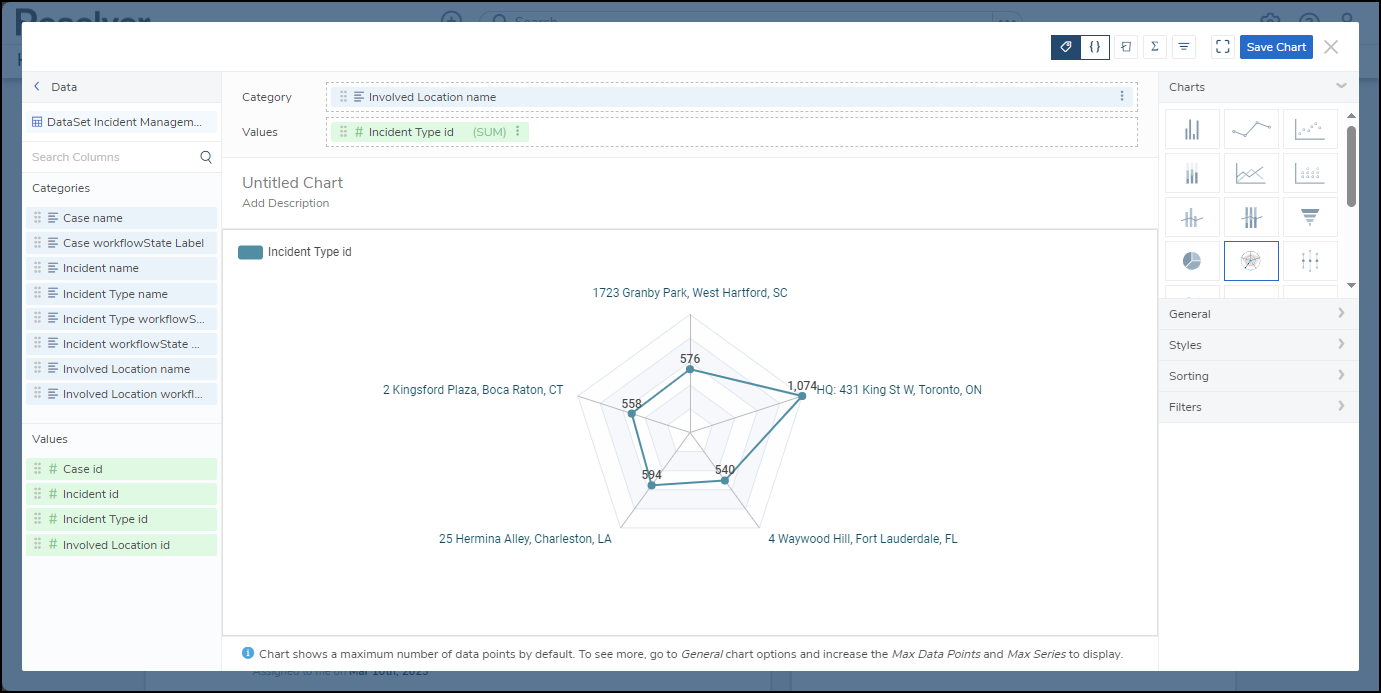Screen dimensions: 1381x693
Task: Click the Save Chart button
Action: point(1276,47)
